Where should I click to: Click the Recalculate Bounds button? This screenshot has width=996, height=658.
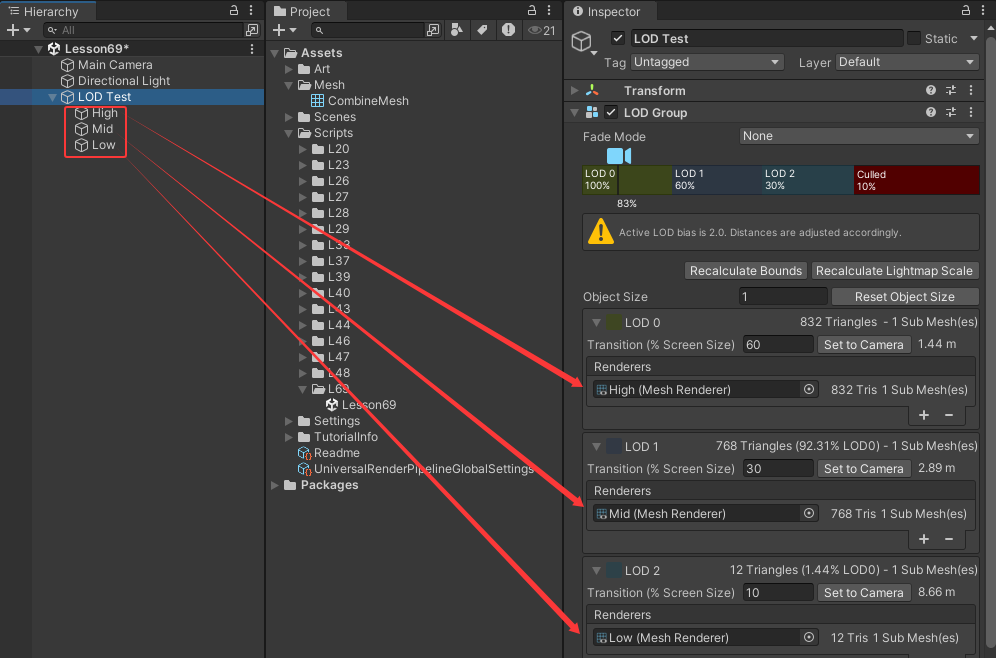coord(746,271)
